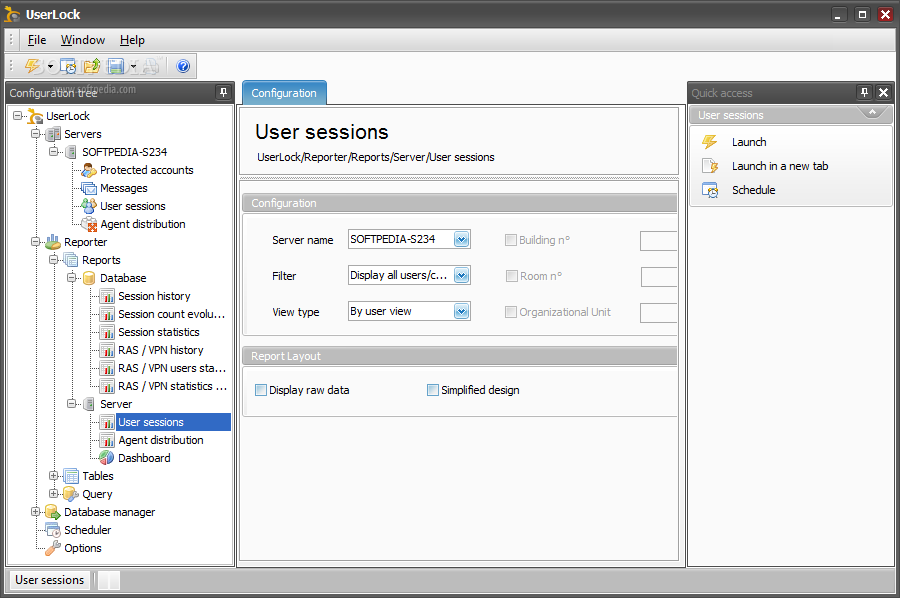Screen dimensions: 900x598
Task: Click Launch in Quick access
Action: coord(749,142)
